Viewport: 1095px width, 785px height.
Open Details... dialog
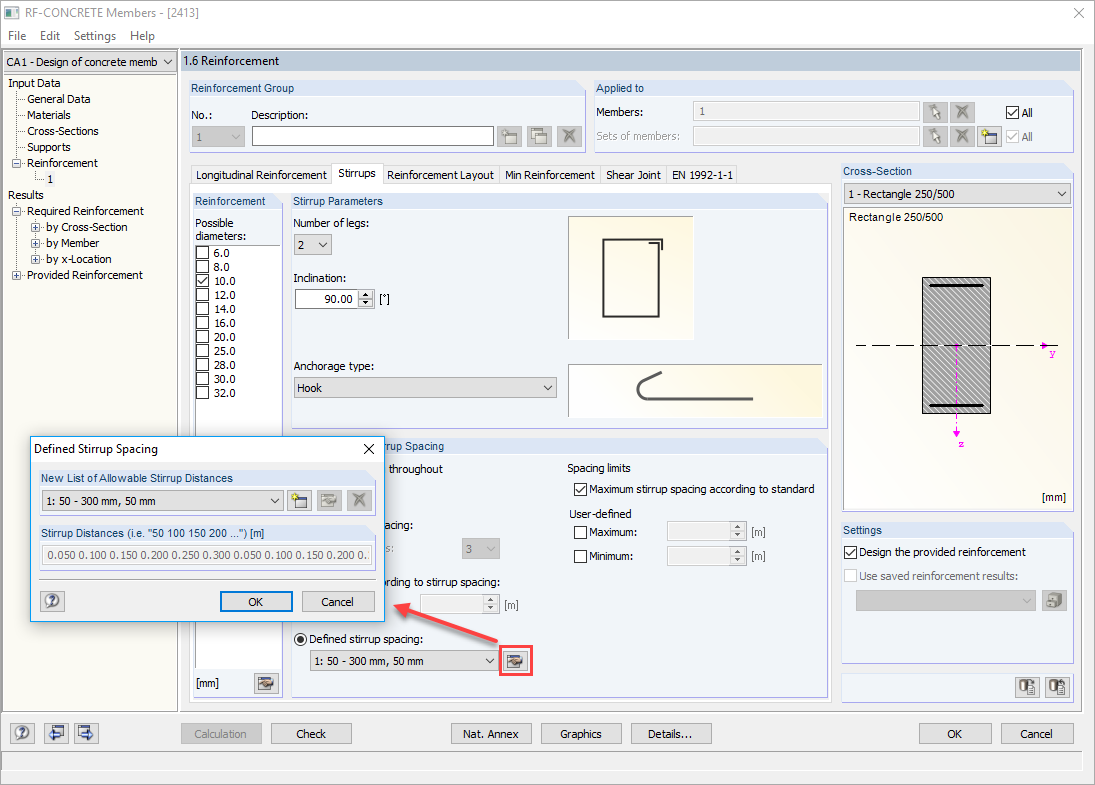point(670,733)
